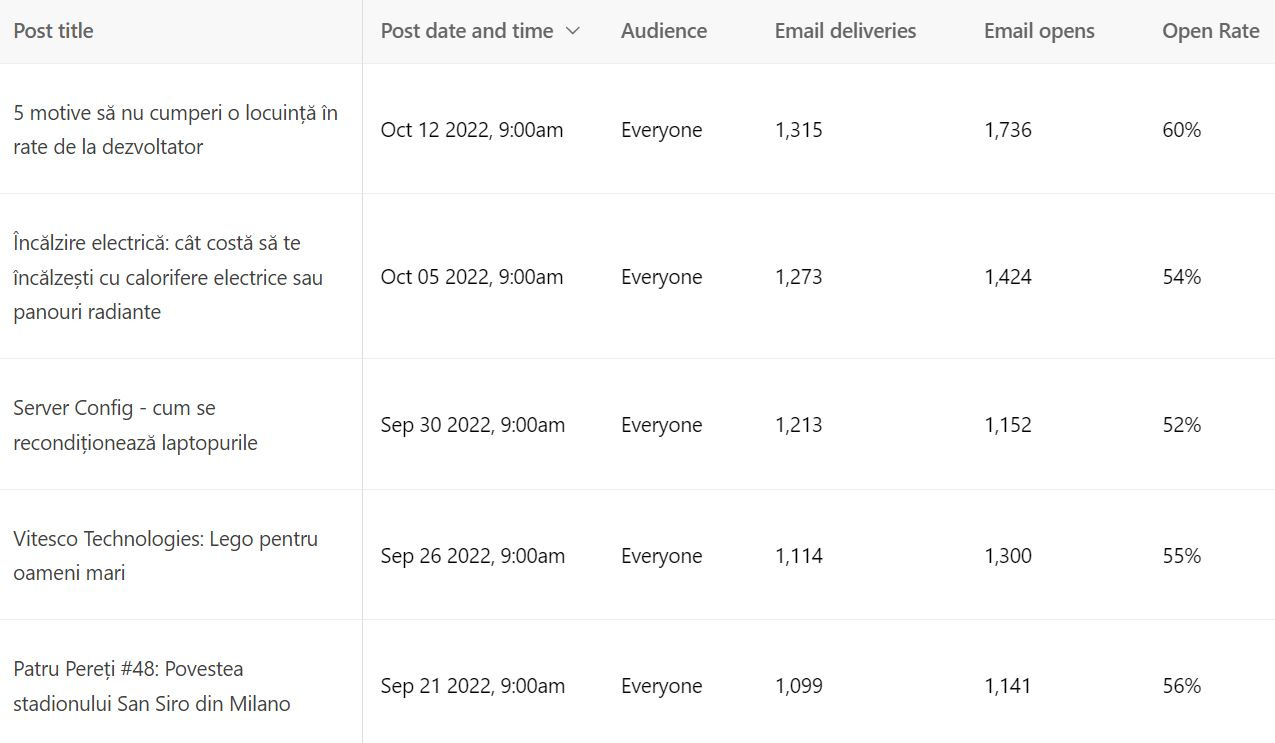Open the post '5 motive să nu cumperi o locuință'

(176, 130)
